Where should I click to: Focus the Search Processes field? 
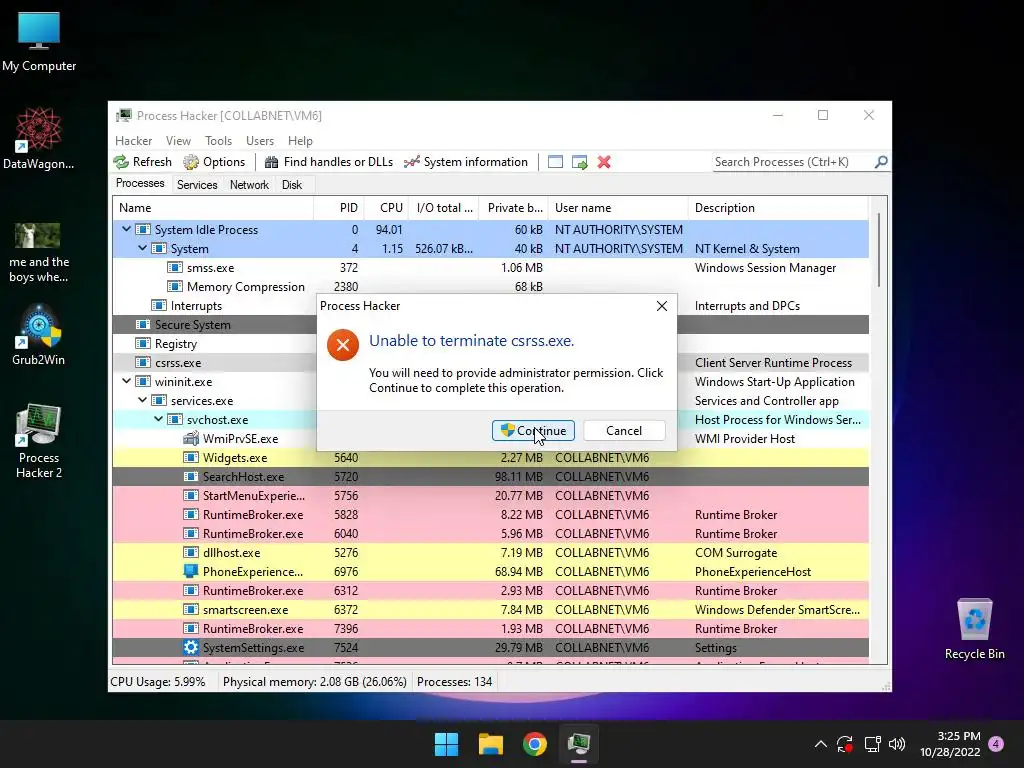[x=793, y=162]
